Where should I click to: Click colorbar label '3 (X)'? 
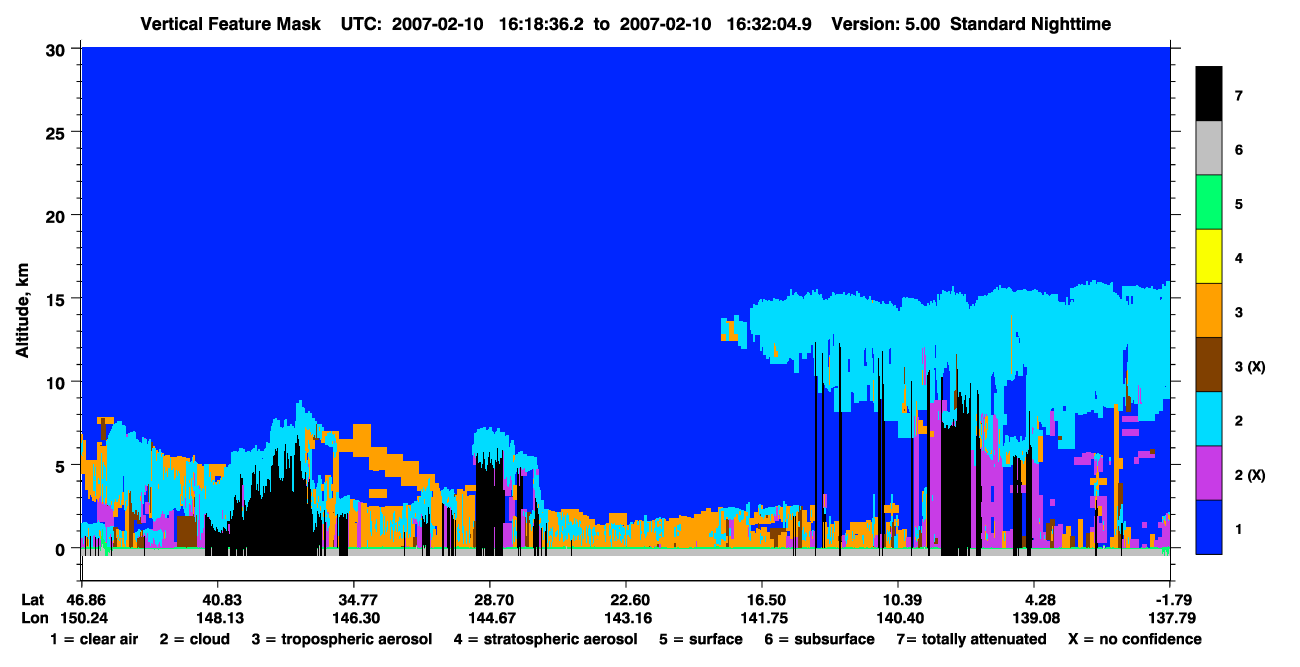(1250, 367)
